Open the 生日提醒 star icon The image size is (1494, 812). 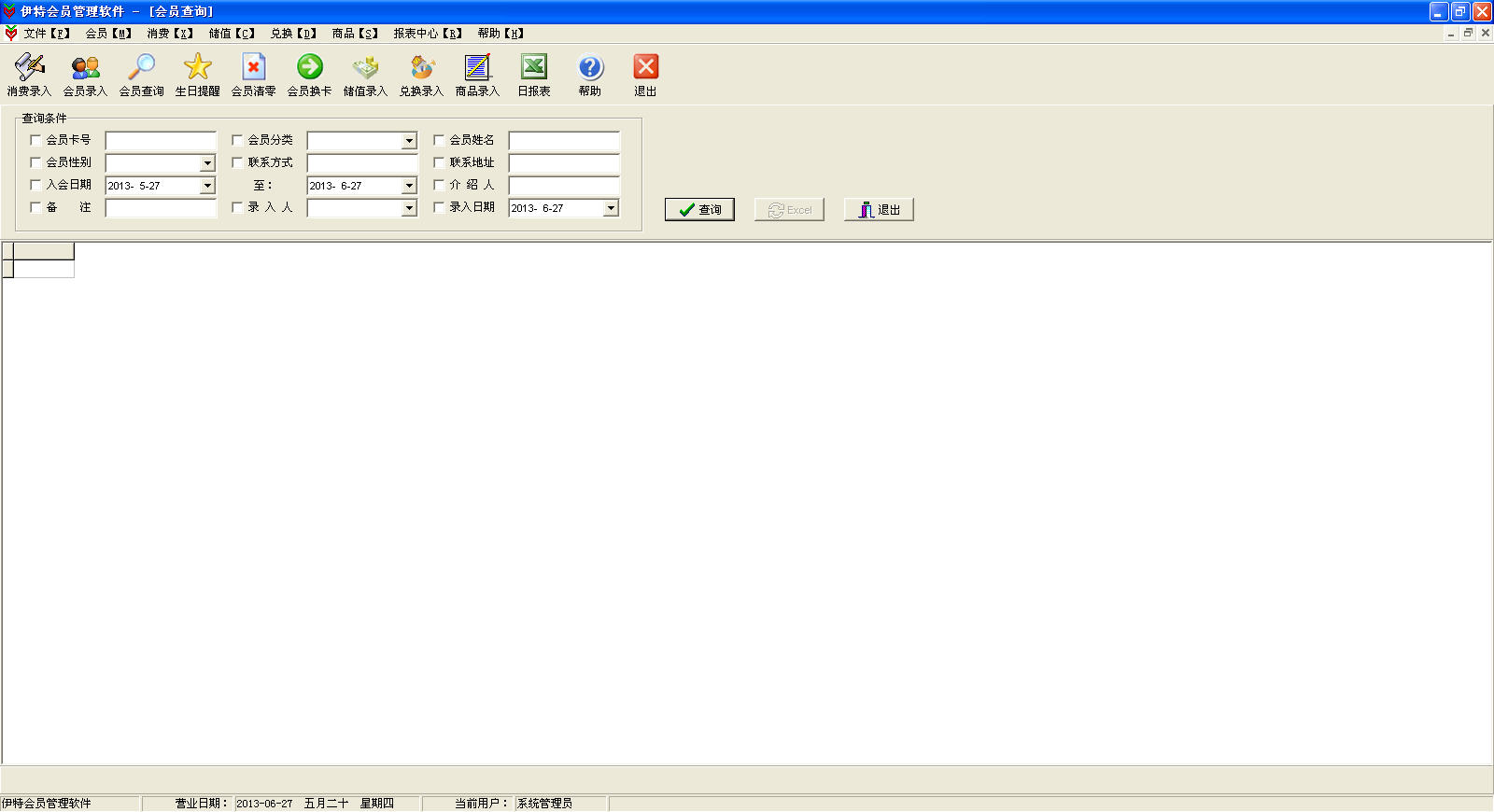[198, 75]
